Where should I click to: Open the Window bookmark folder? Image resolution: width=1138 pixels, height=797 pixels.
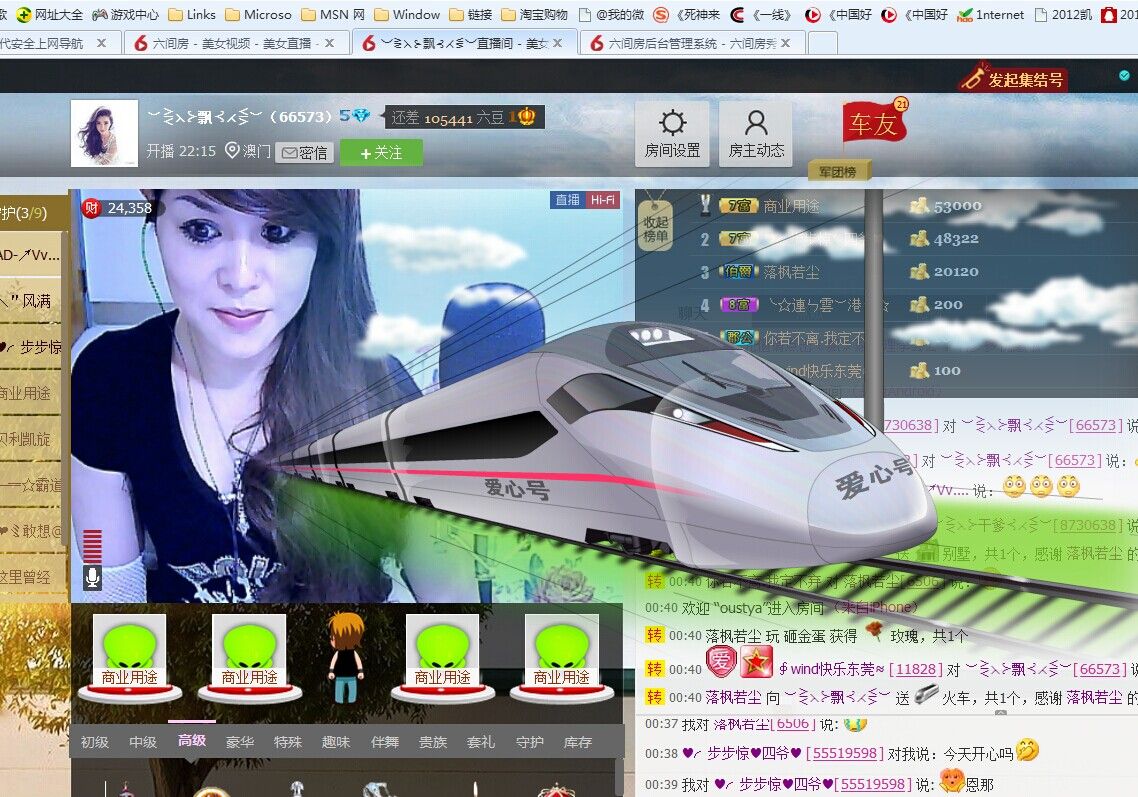pyautogui.click(x=407, y=14)
